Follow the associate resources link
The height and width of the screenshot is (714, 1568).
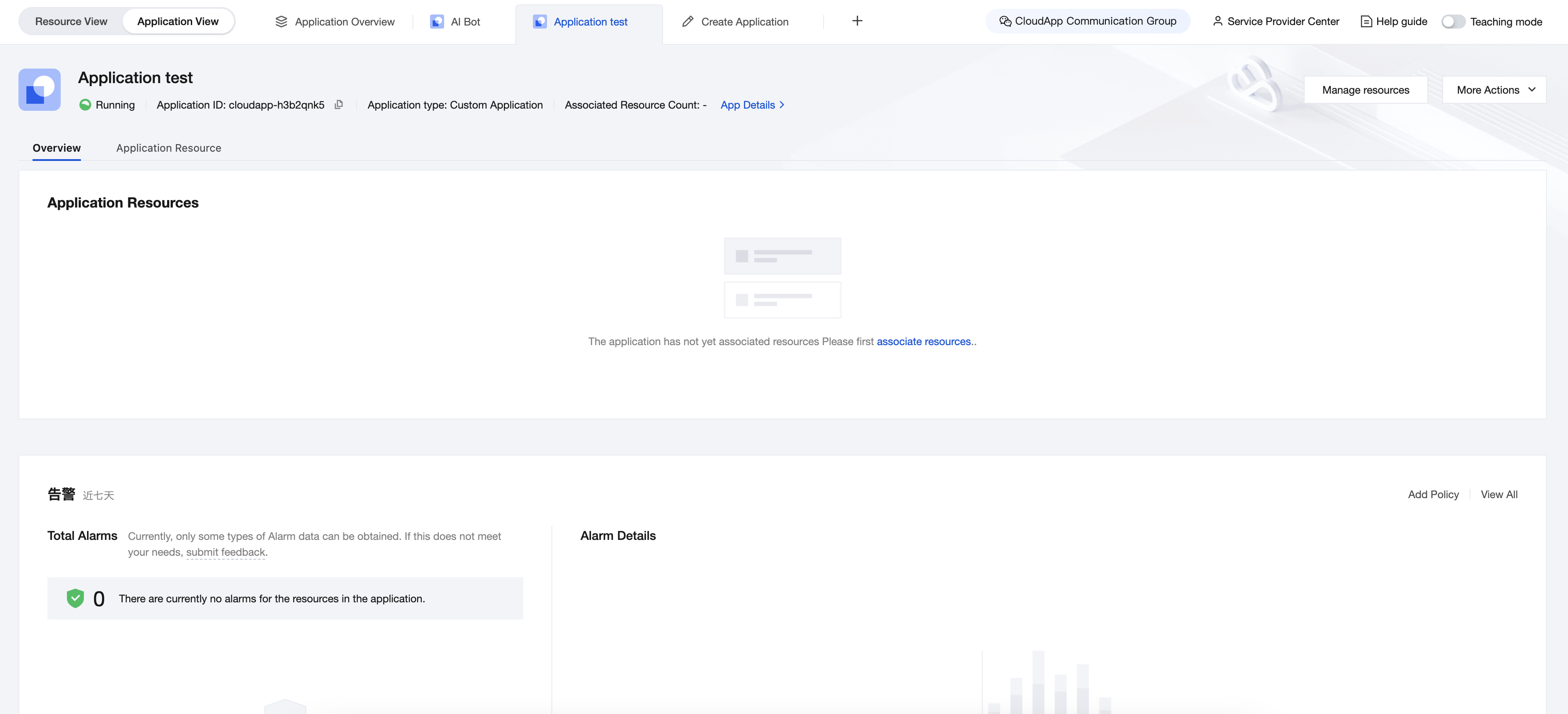(923, 342)
